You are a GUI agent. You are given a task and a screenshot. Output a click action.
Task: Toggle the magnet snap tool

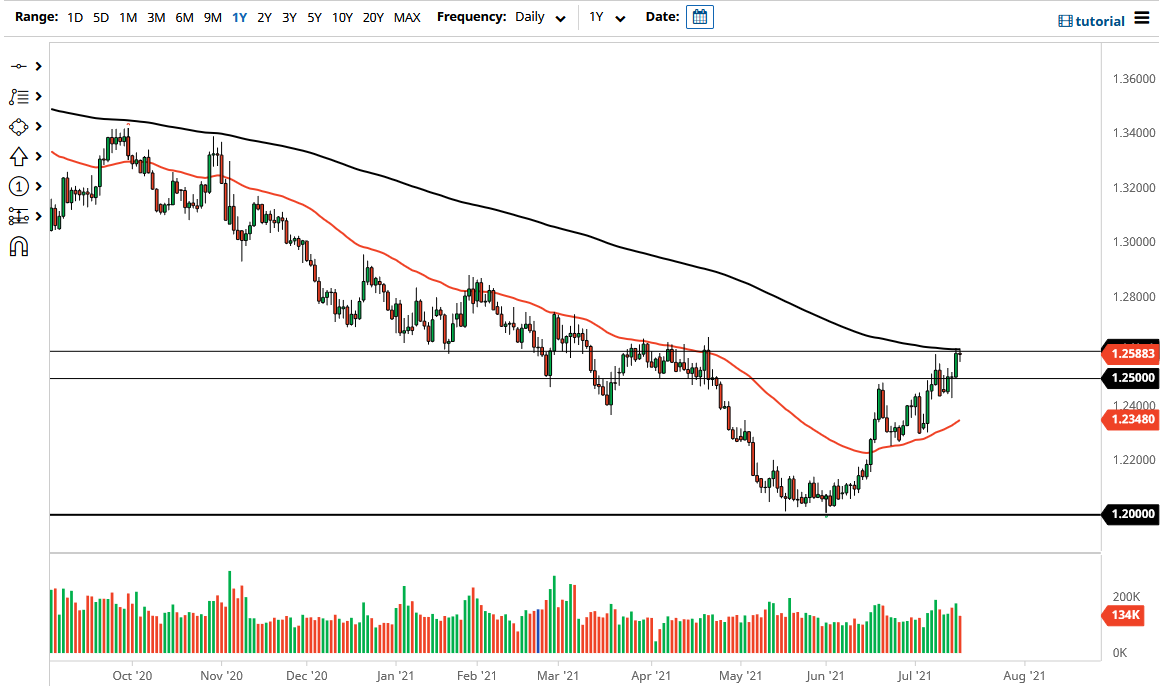pyautogui.click(x=17, y=244)
